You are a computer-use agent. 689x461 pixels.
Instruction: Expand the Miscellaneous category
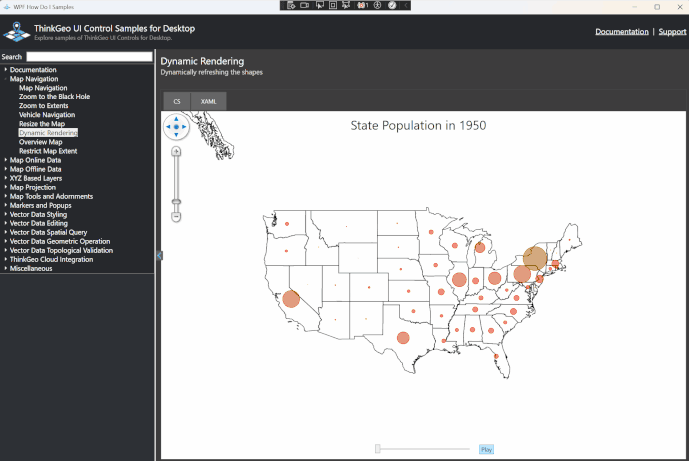click(x=6, y=268)
